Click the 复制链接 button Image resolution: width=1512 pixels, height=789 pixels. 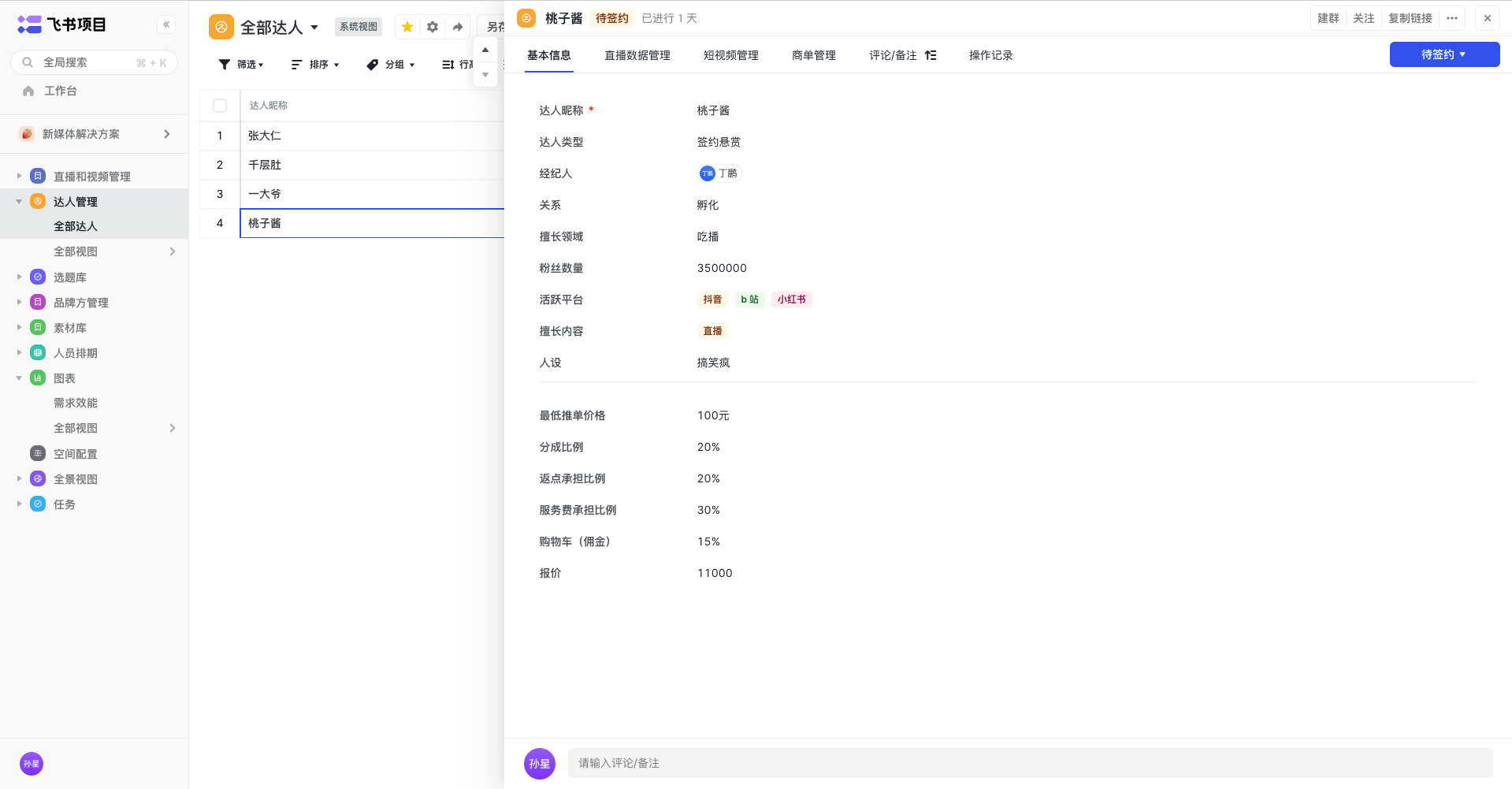click(x=1410, y=18)
